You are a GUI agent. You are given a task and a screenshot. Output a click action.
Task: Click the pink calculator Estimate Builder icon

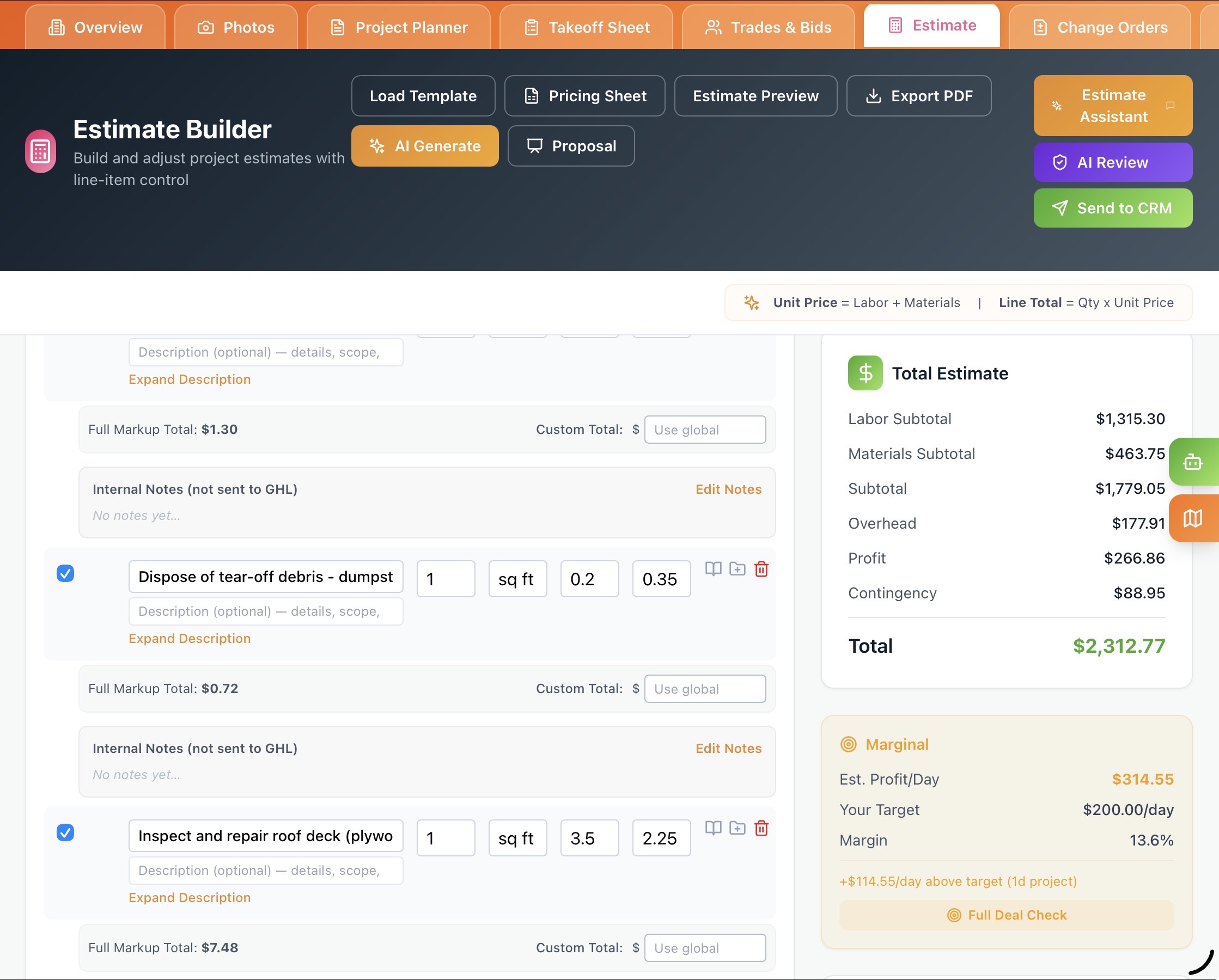click(x=41, y=151)
